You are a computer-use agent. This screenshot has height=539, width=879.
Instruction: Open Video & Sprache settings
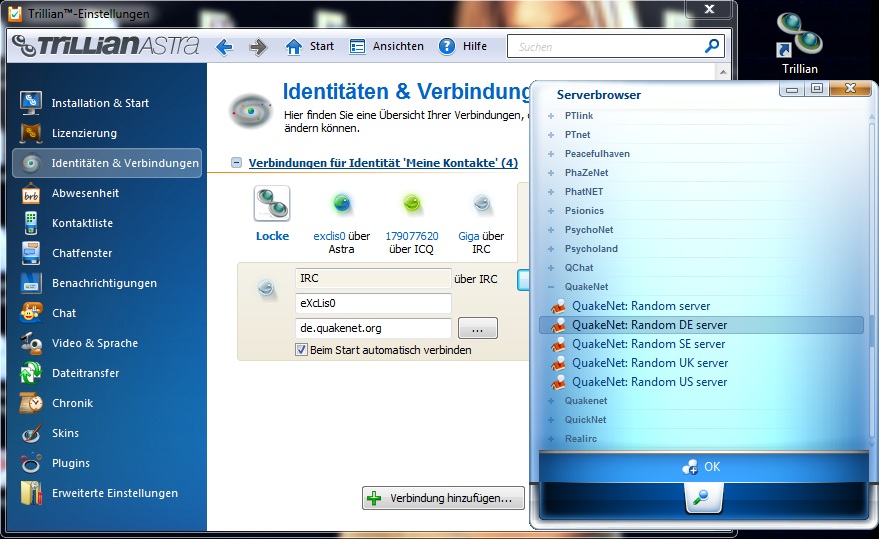[x=94, y=343]
